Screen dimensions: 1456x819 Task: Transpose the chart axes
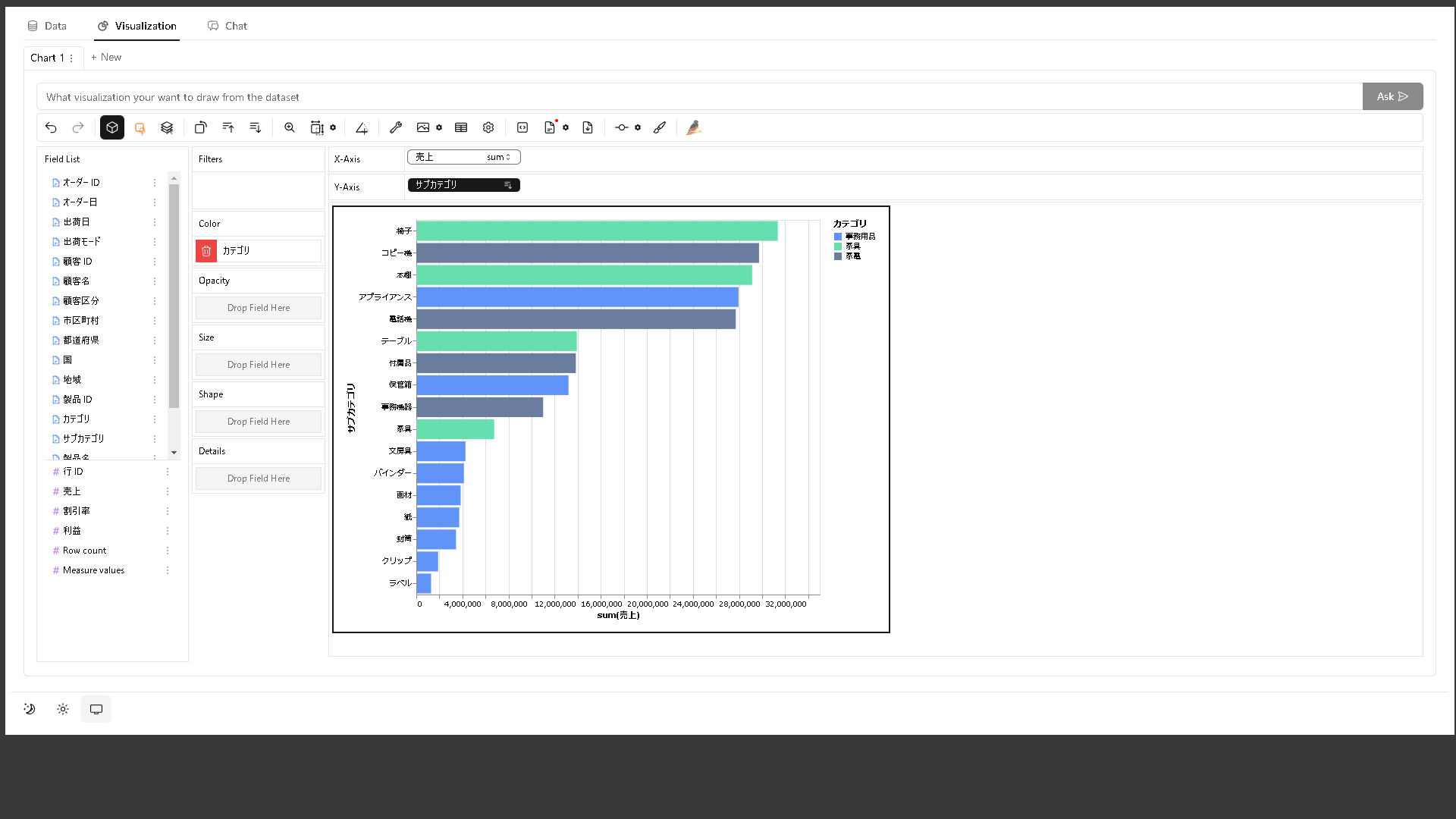tap(200, 127)
